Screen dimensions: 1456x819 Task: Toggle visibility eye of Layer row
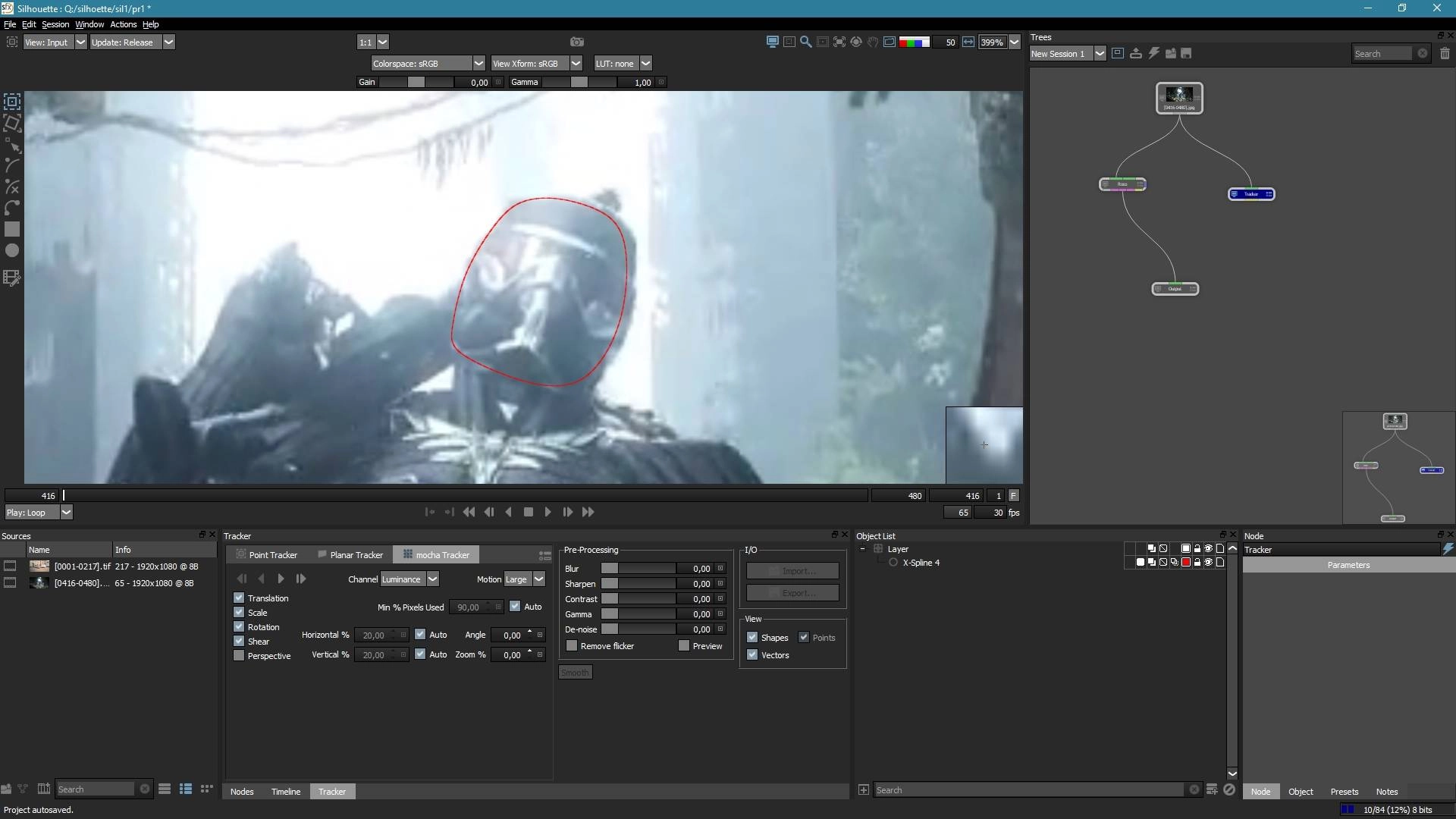[x=1209, y=549]
